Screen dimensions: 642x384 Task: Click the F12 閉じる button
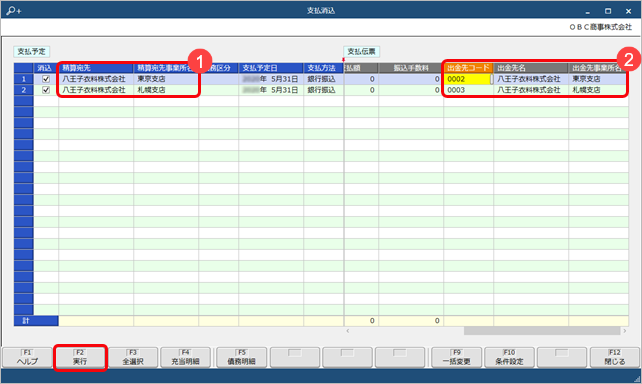tap(615, 357)
